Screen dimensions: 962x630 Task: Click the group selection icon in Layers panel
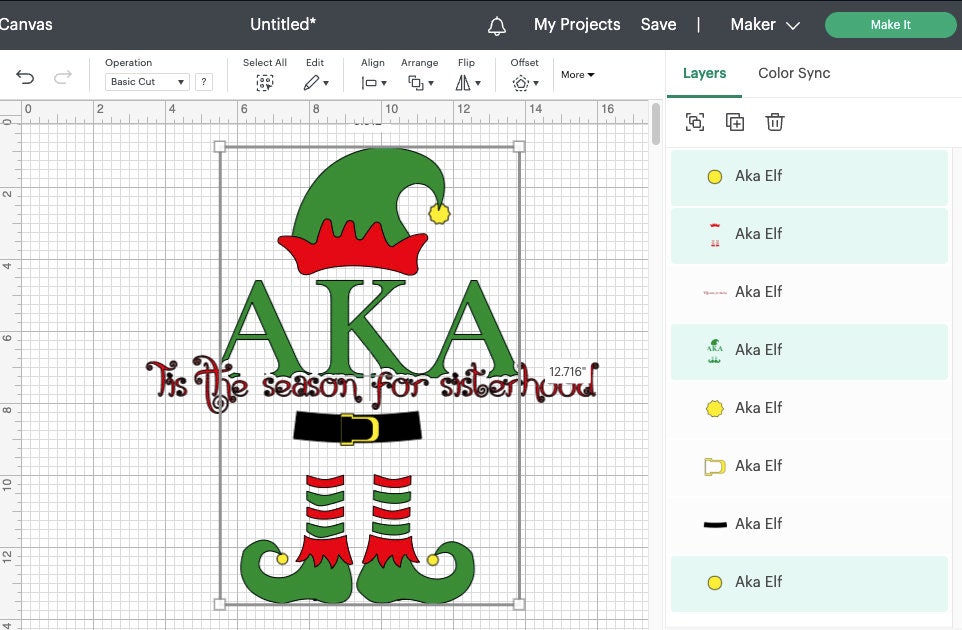pyautogui.click(x=696, y=121)
